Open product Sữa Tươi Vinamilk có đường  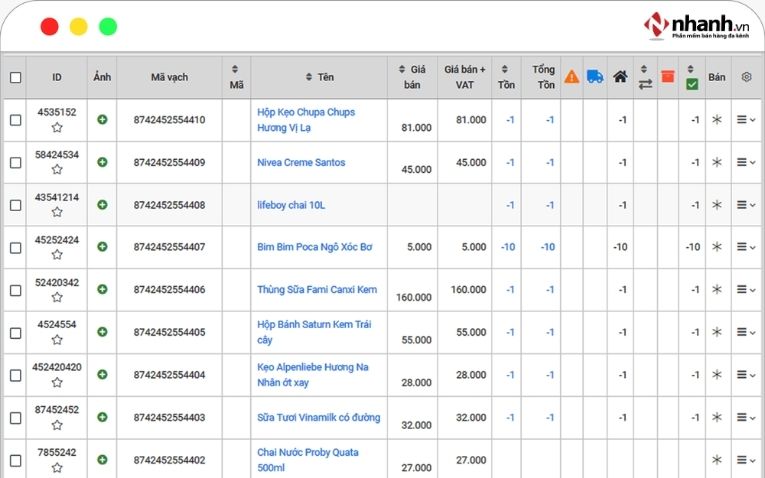pos(319,418)
